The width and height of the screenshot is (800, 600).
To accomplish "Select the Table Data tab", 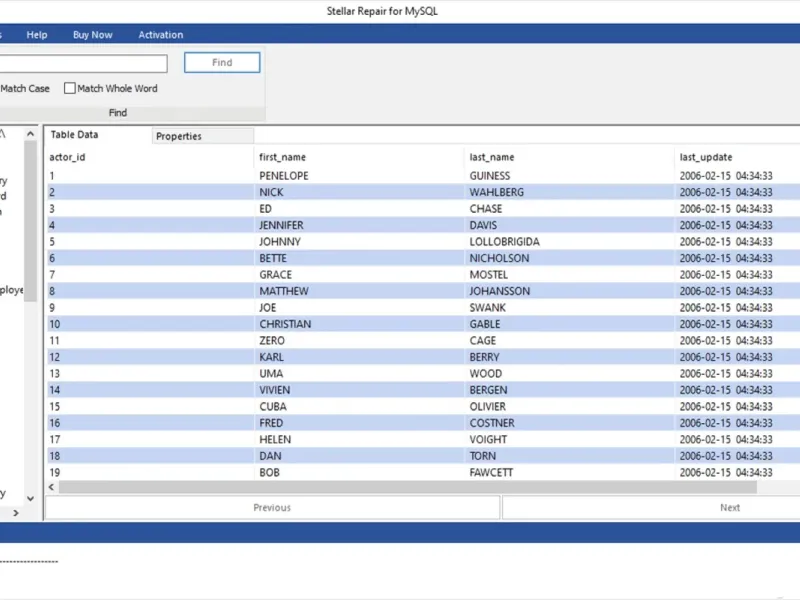I will [98, 135].
